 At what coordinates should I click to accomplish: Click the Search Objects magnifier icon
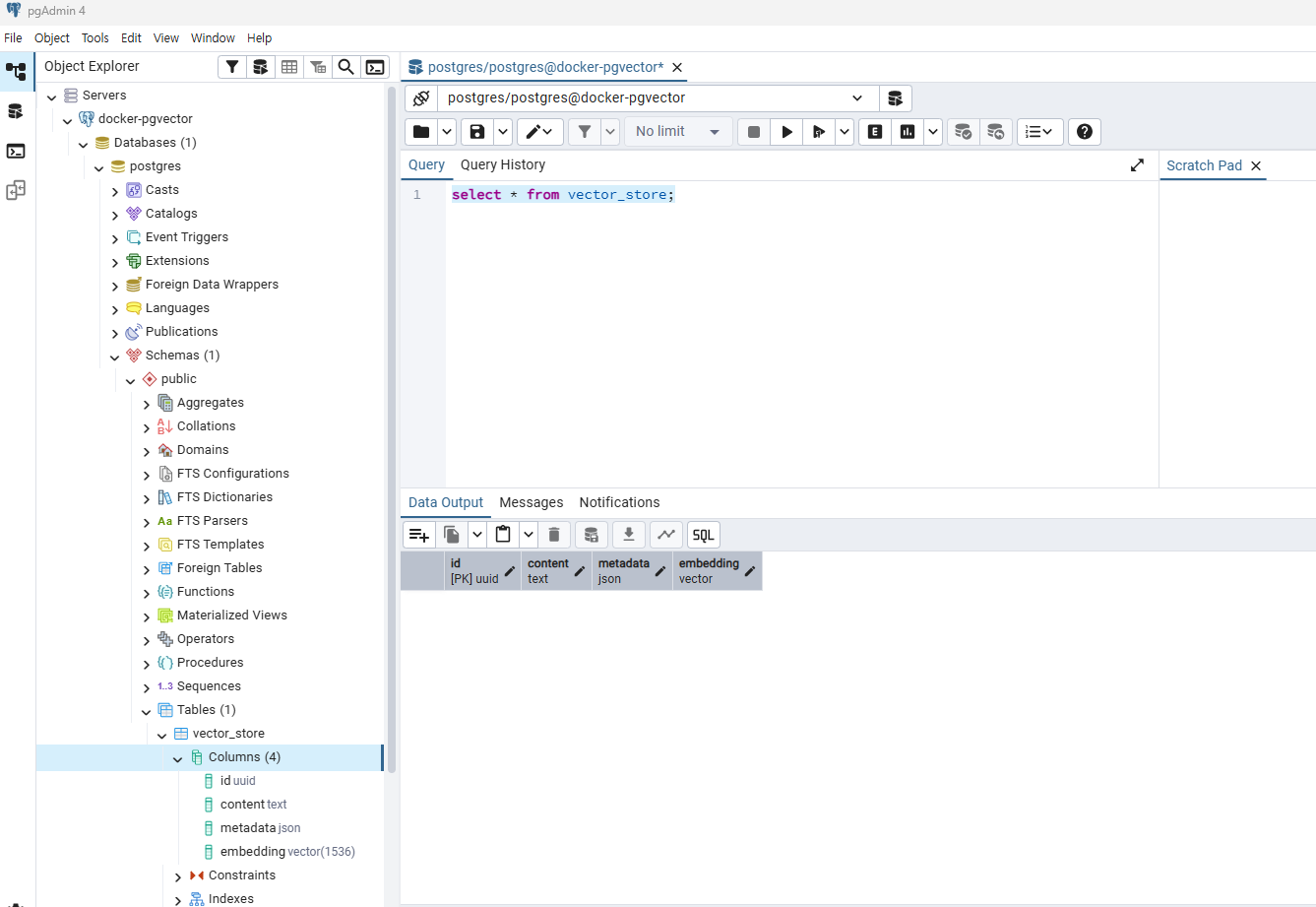(346, 67)
